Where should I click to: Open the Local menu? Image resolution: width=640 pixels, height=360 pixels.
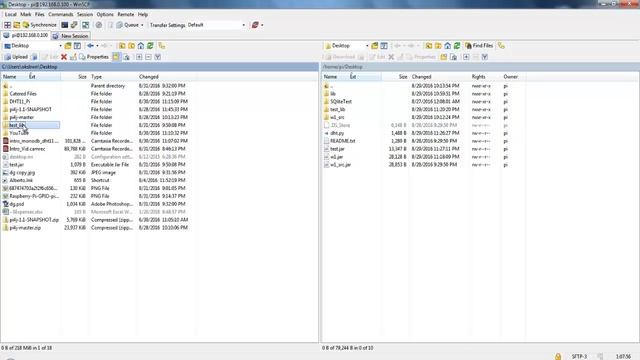(11, 14)
